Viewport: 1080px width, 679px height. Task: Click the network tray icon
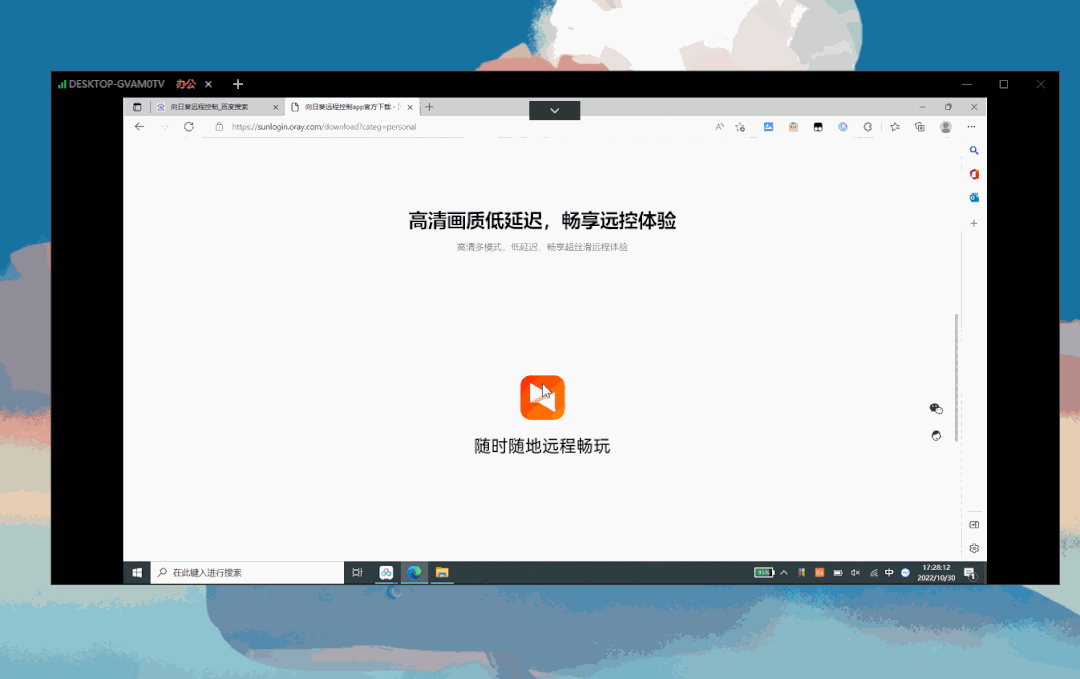pyautogui.click(x=873, y=572)
